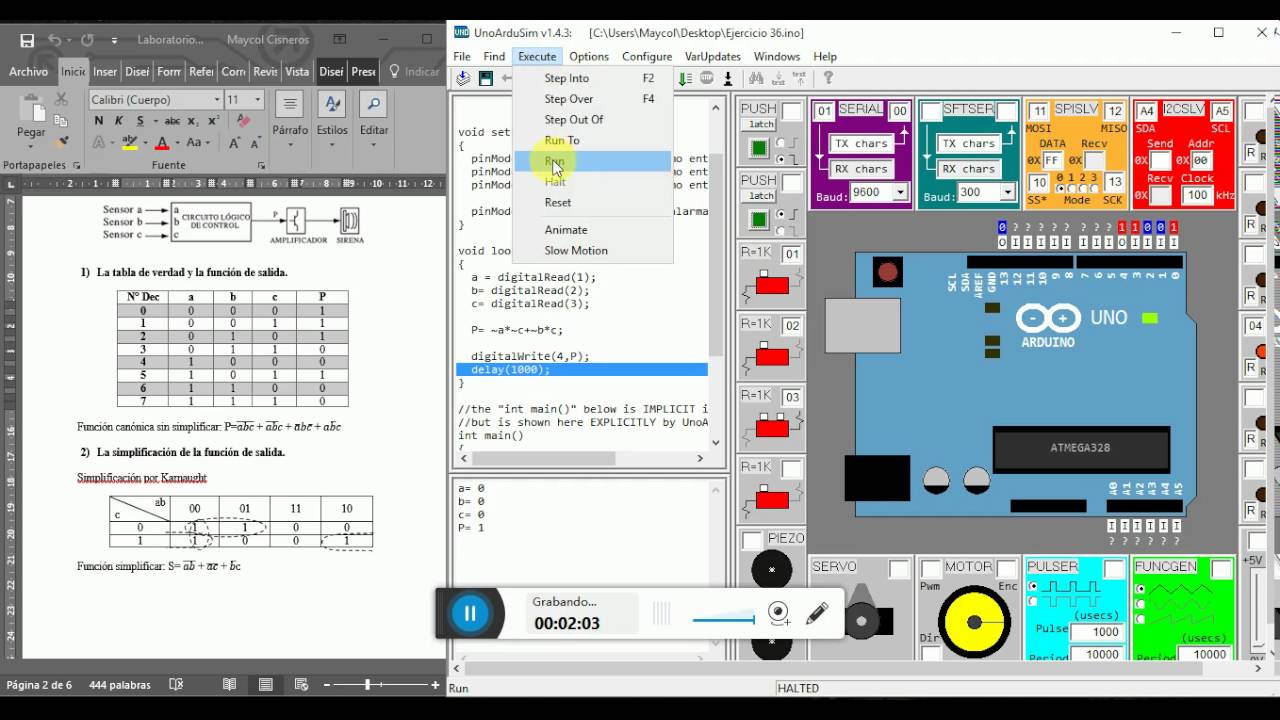Apply red font color in Word
Viewport: 1280px width, 720px height.
pyautogui.click(x=162, y=143)
